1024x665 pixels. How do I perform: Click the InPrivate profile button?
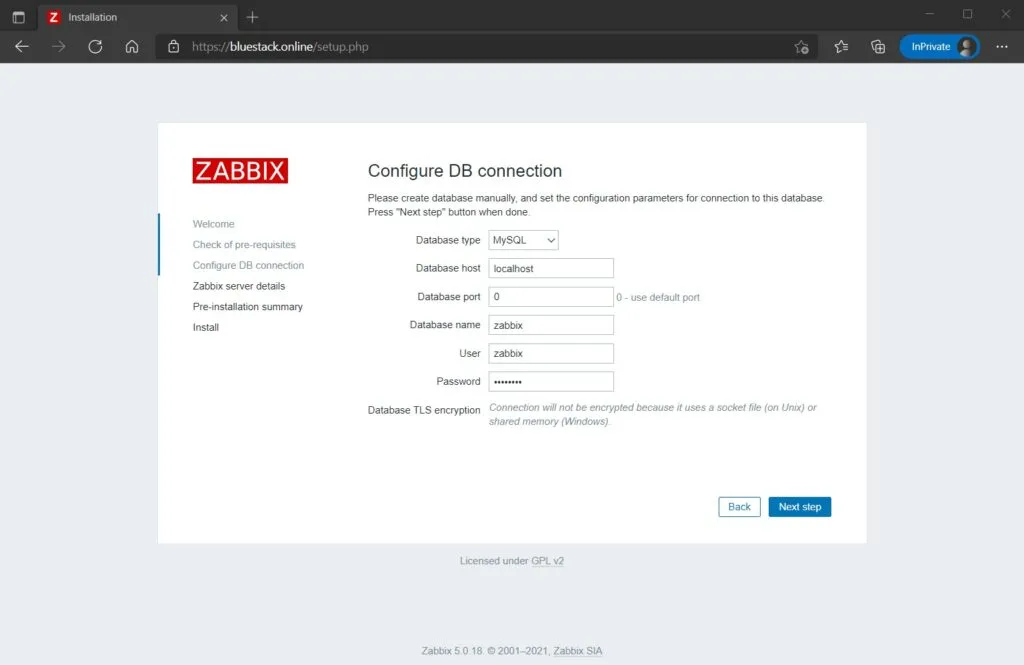(940, 46)
